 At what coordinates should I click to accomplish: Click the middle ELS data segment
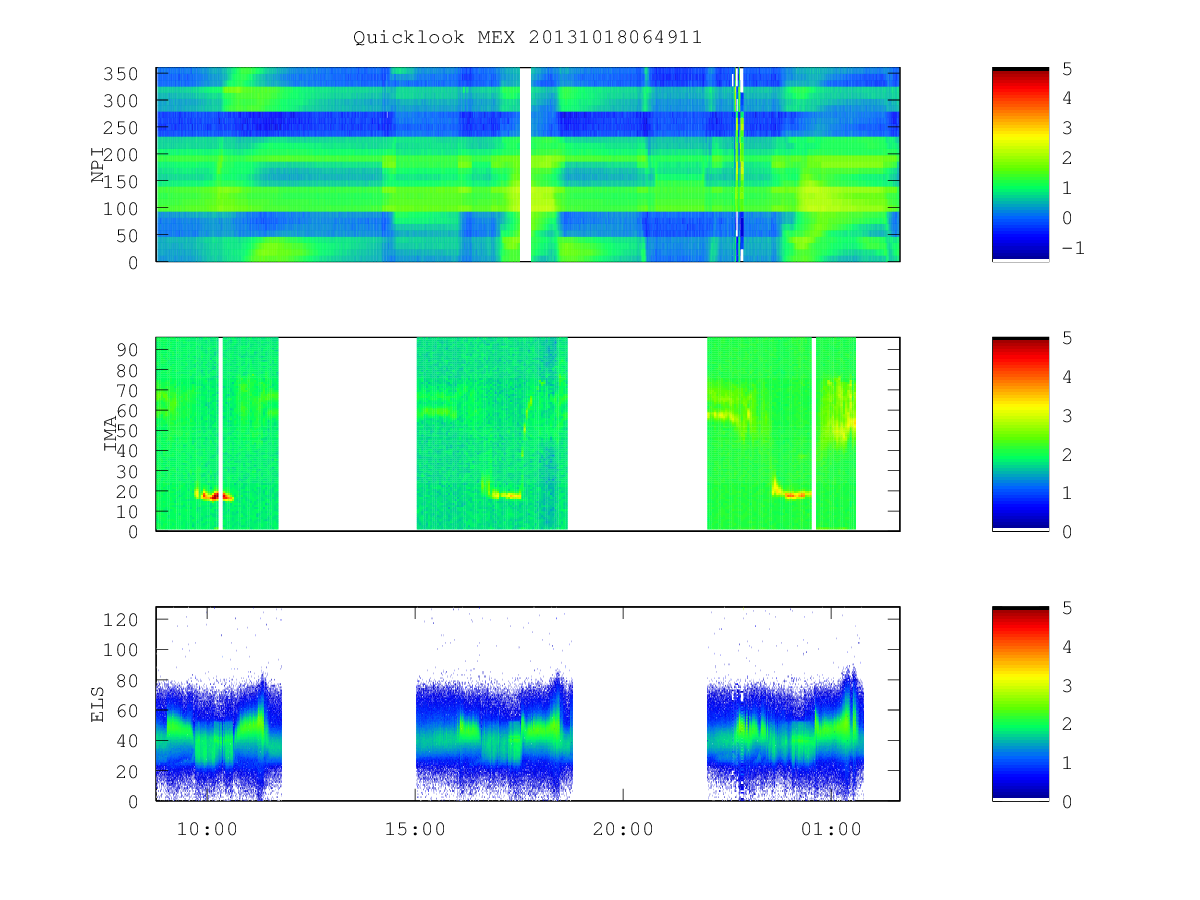(494, 735)
